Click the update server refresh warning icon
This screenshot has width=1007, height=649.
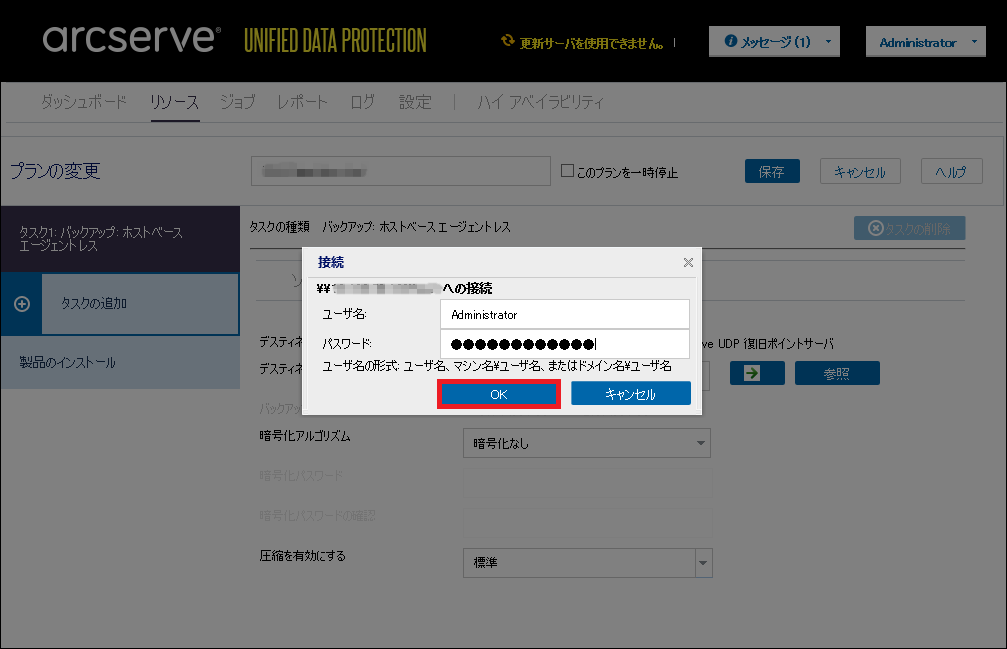coord(508,43)
